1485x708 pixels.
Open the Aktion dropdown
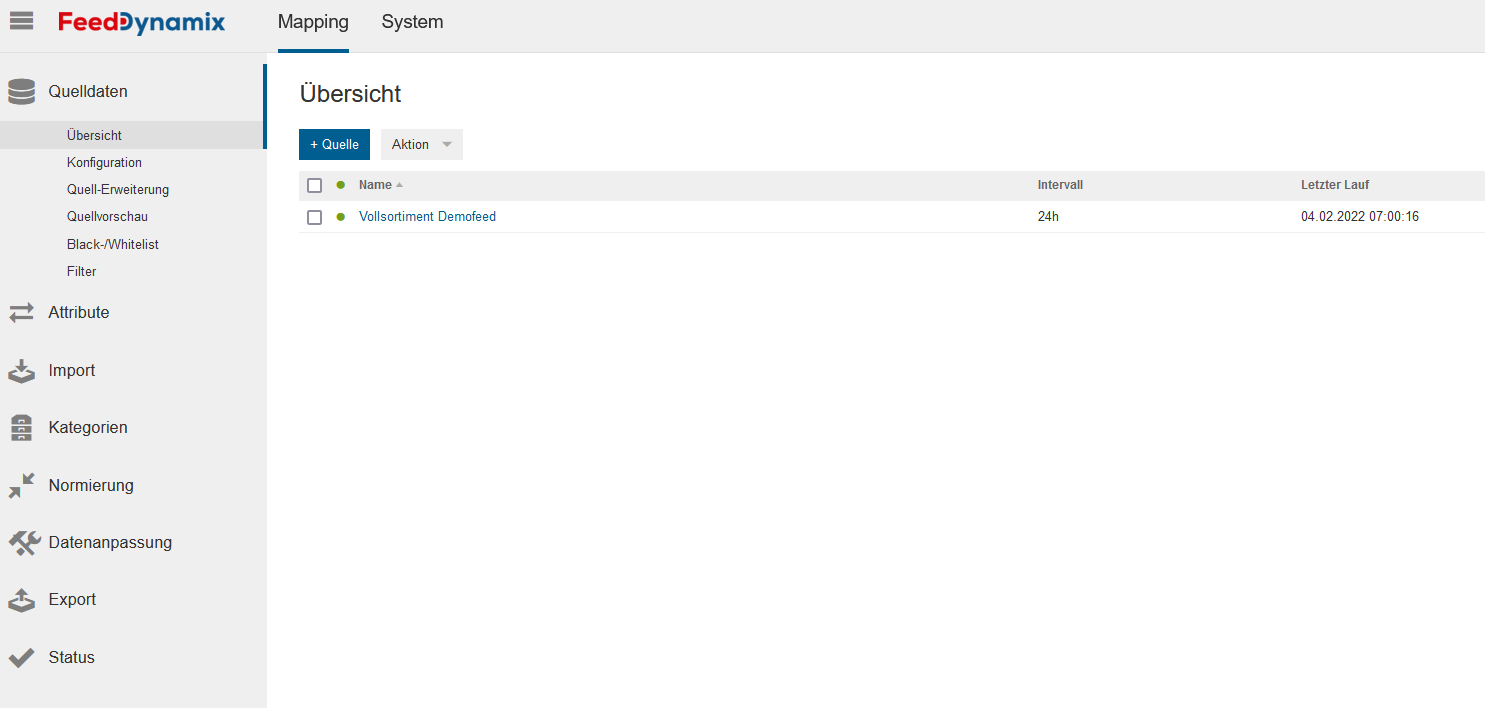click(422, 144)
